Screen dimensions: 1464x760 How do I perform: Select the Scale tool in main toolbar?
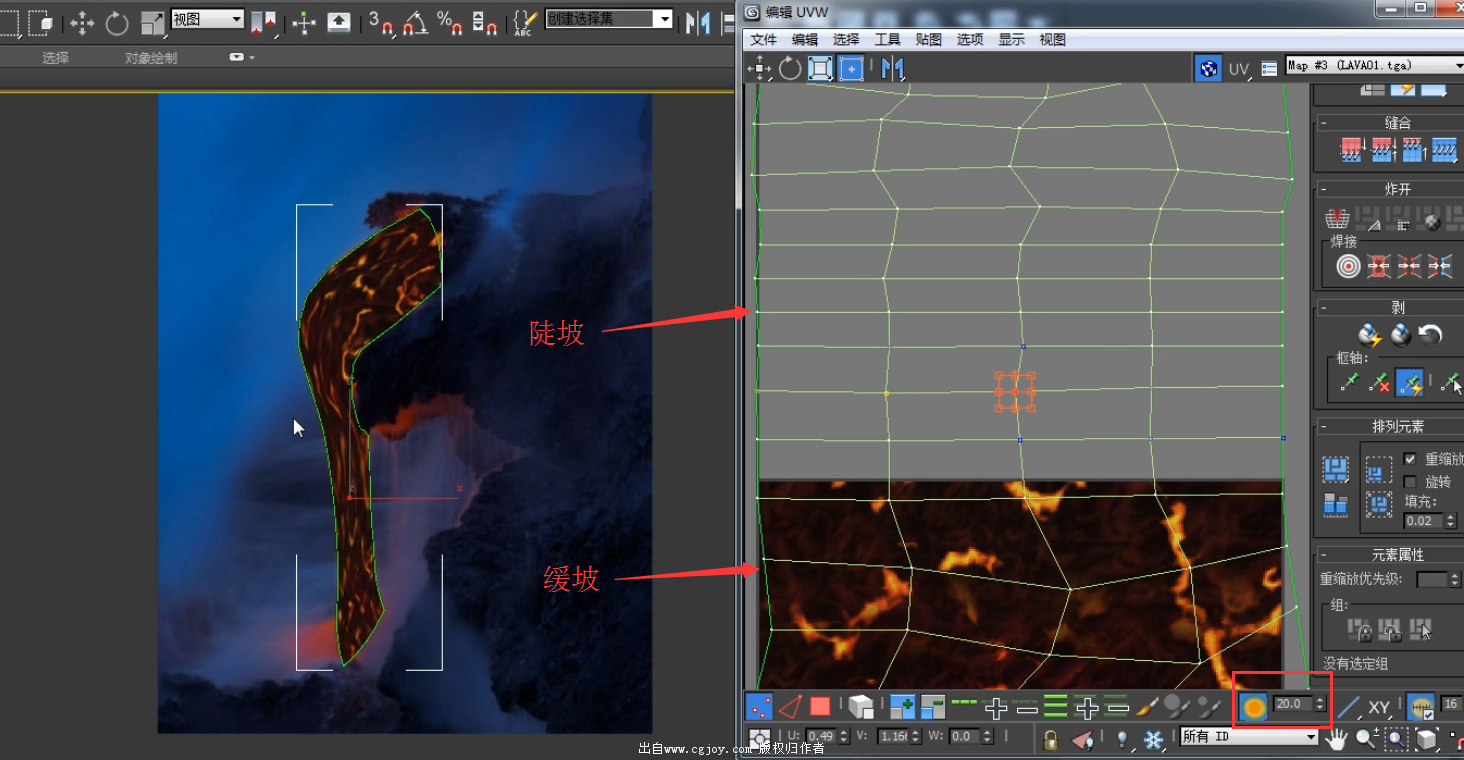pyautogui.click(x=153, y=22)
